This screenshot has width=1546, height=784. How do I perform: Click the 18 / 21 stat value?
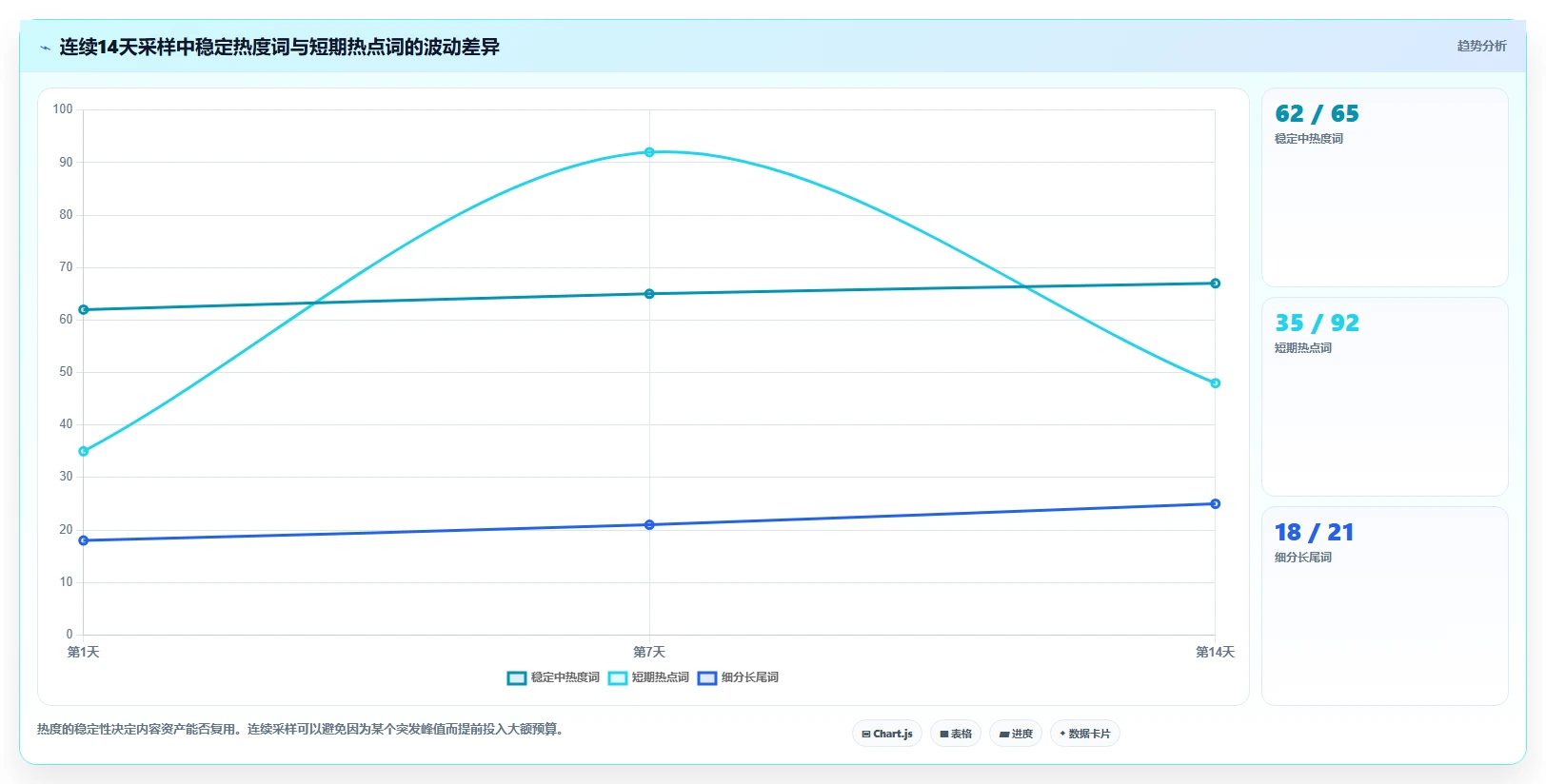coord(1314,533)
